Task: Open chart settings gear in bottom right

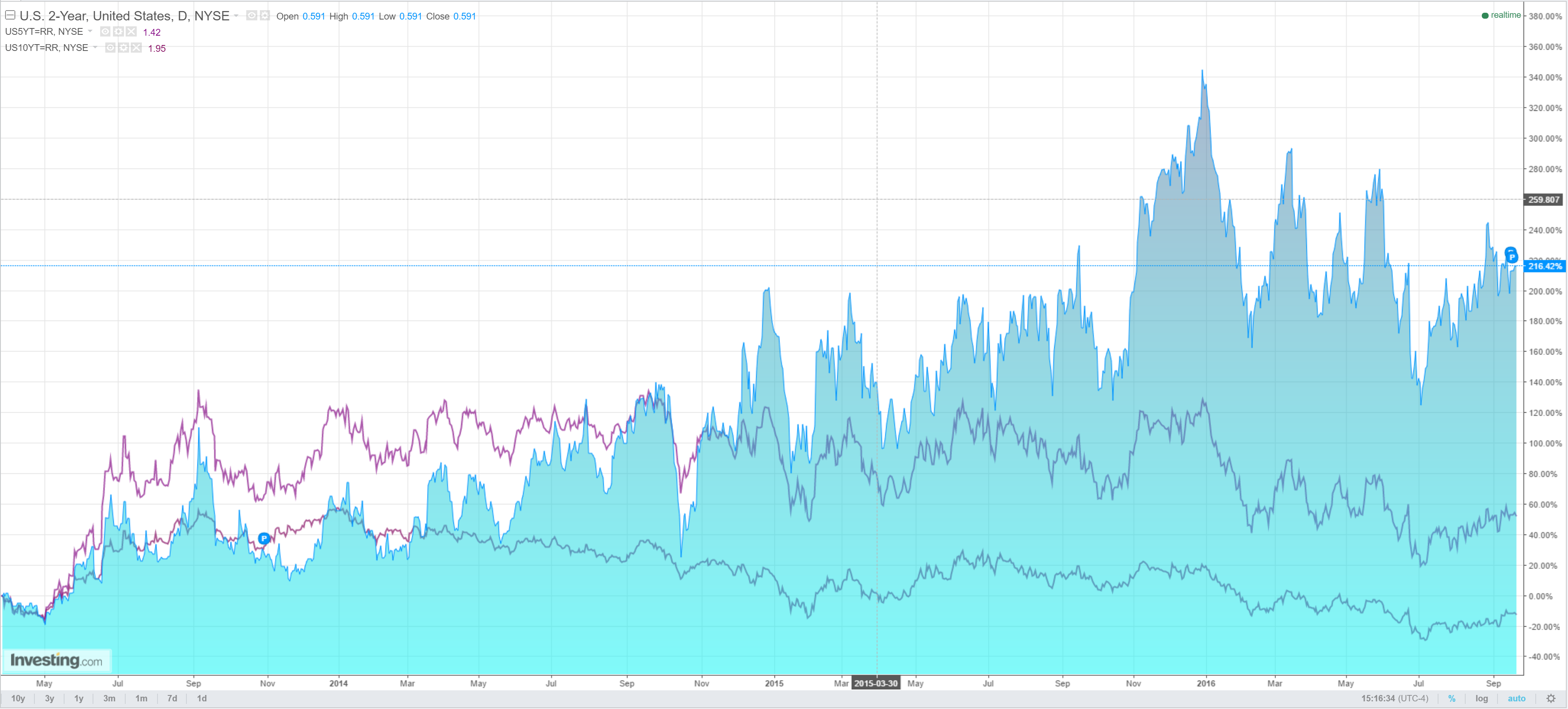Action: [1550, 698]
